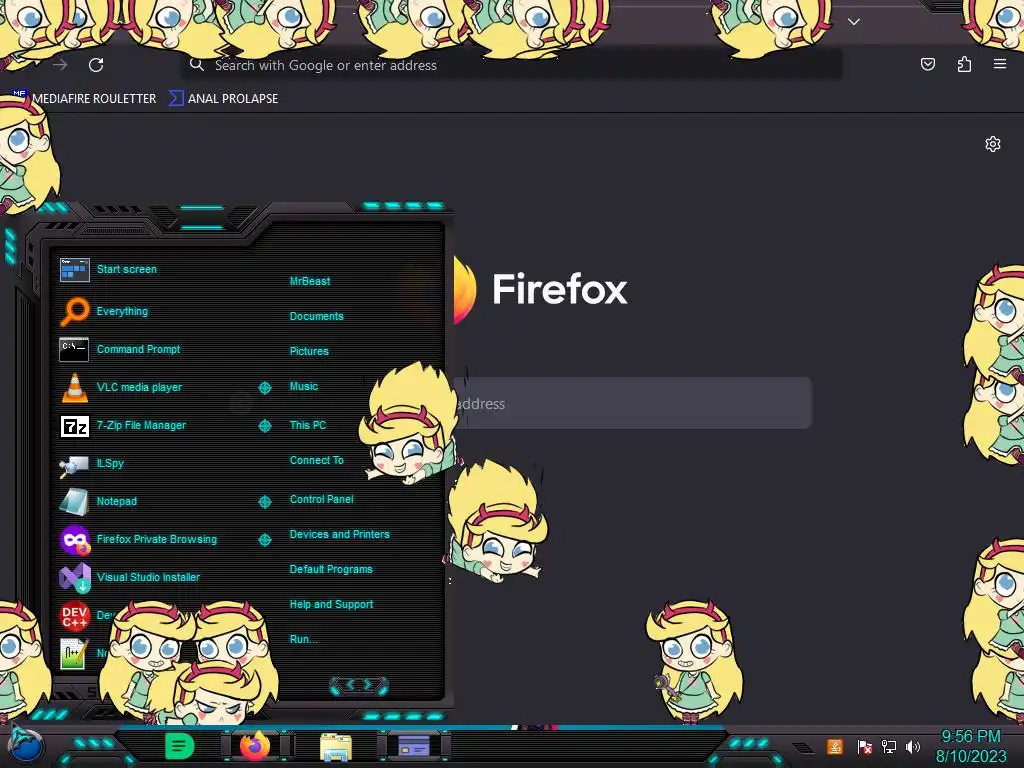Launch Everything search from start menu
This screenshot has width=1024, height=768.
pyautogui.click(x=122, y=311)
